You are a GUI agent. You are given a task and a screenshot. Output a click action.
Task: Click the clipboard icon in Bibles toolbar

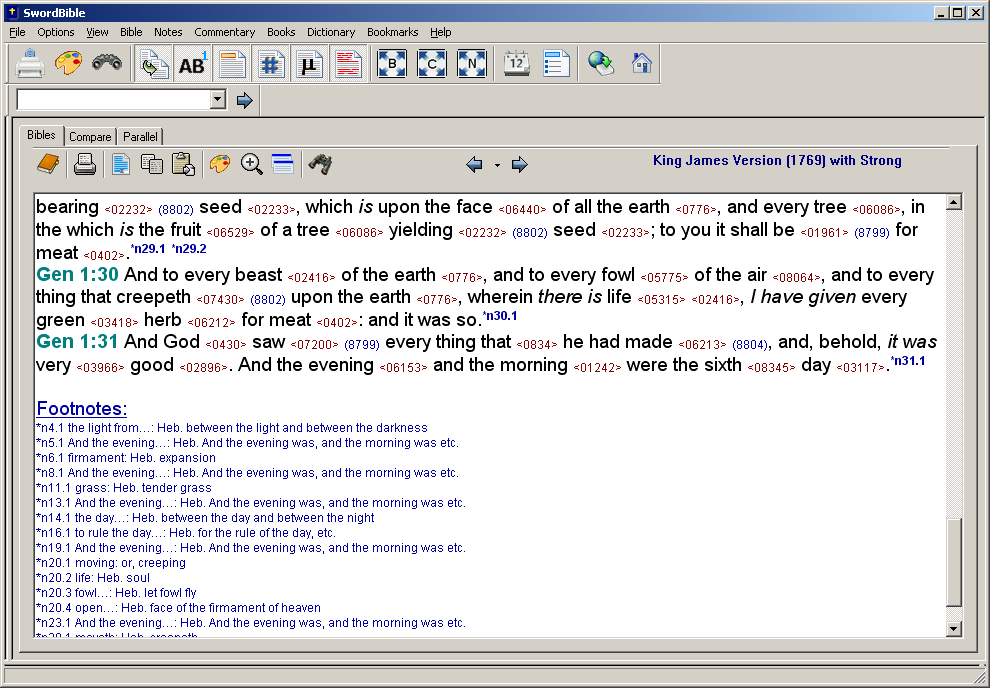tap(183, 164)
